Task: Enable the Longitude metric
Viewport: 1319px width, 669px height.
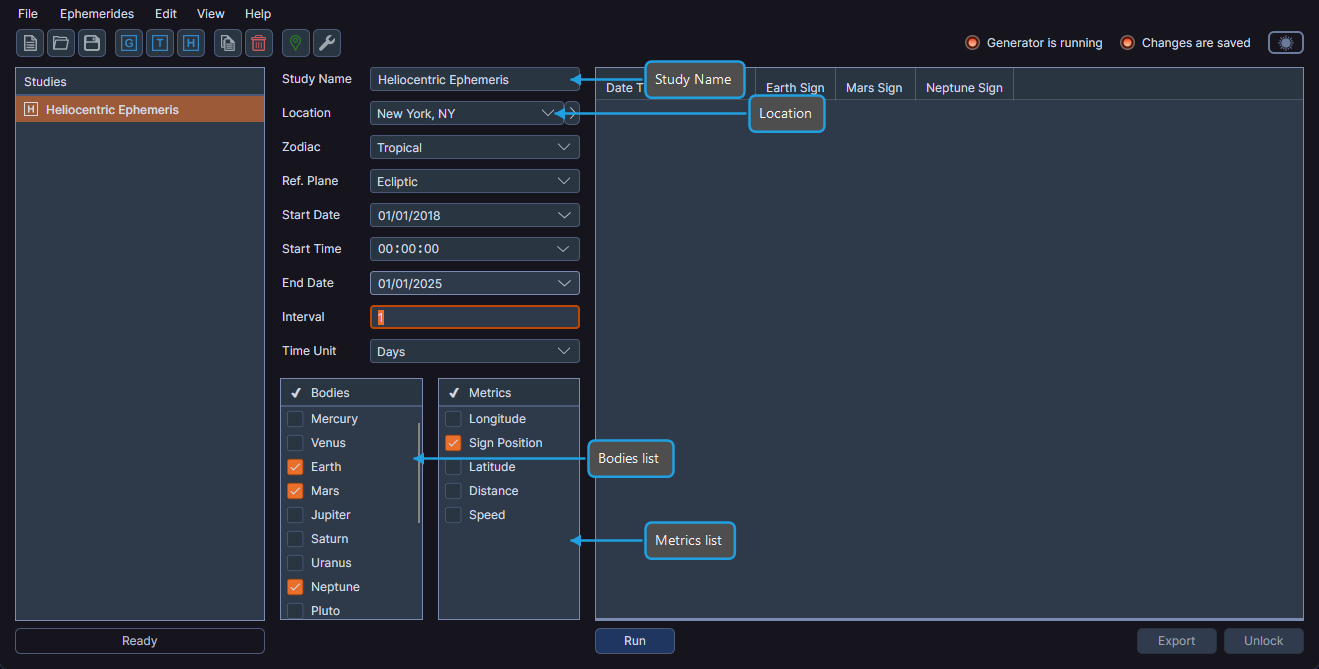Action: tap(453, 418)
